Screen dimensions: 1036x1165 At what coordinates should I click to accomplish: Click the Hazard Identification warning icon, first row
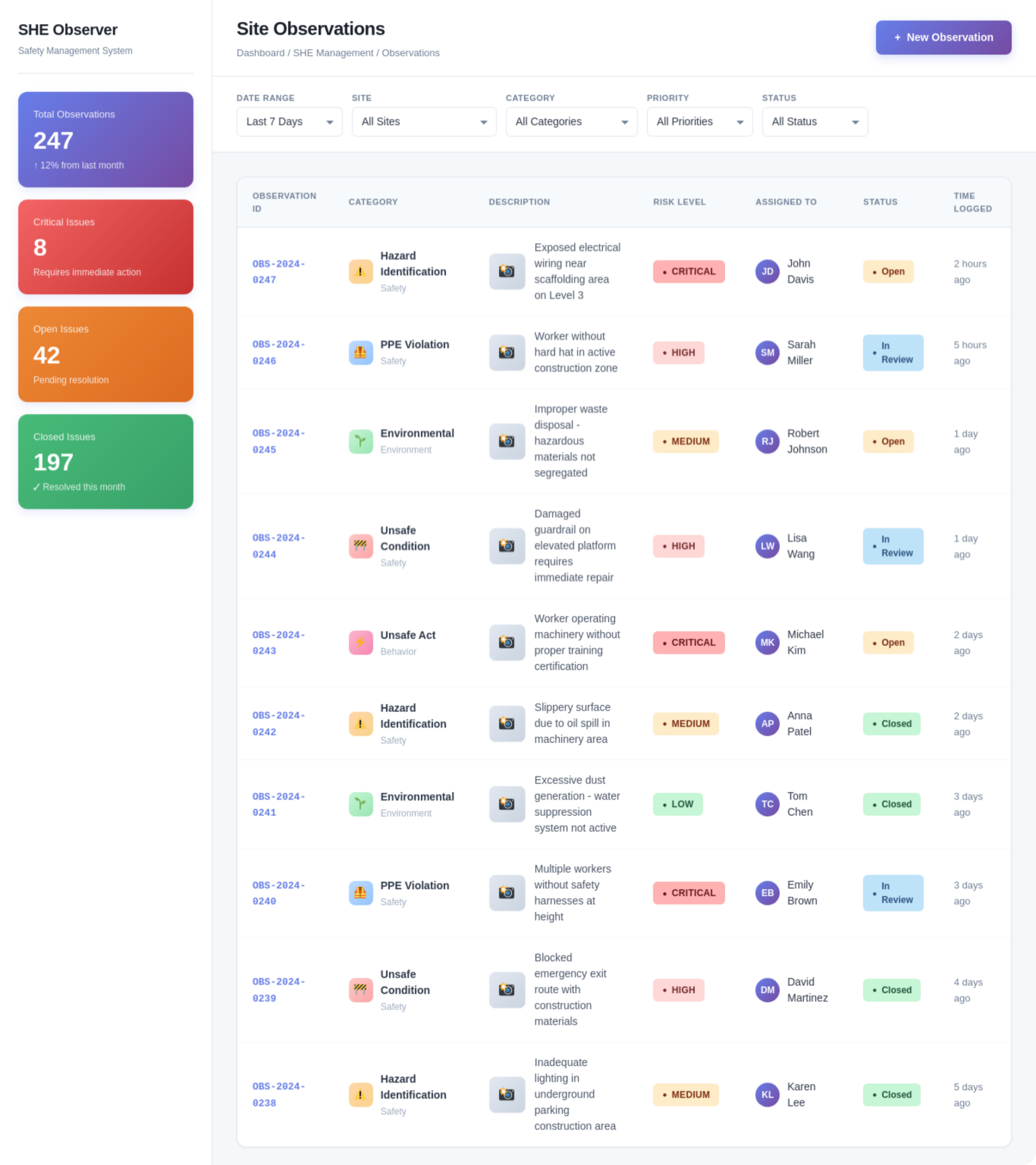(360, 271)
